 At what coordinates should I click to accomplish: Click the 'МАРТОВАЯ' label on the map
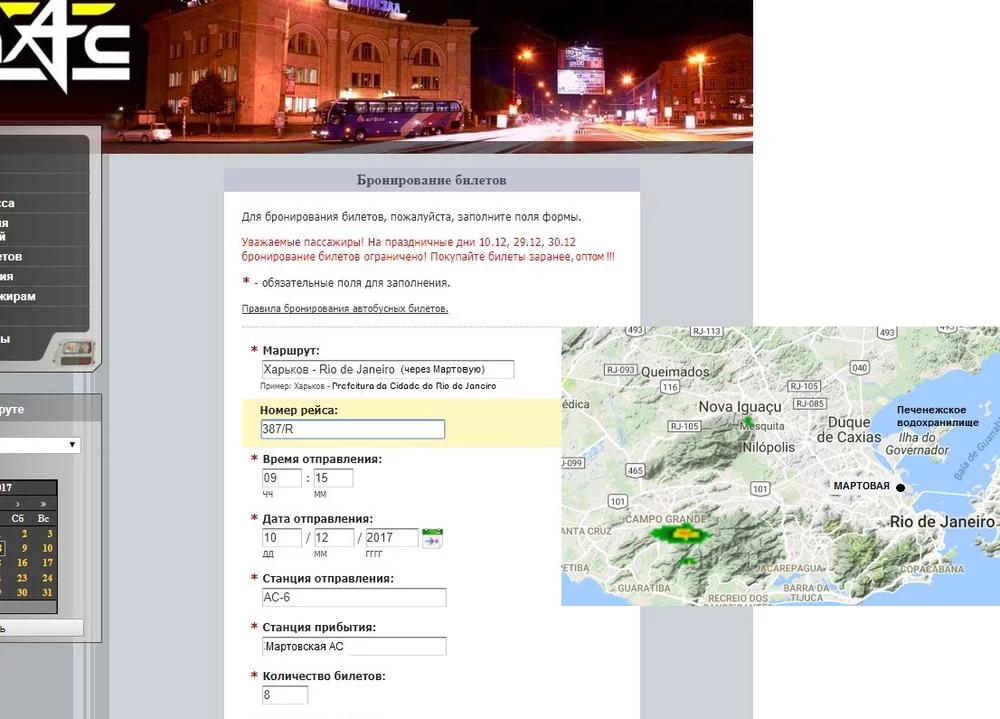click(x=861, y=486)
